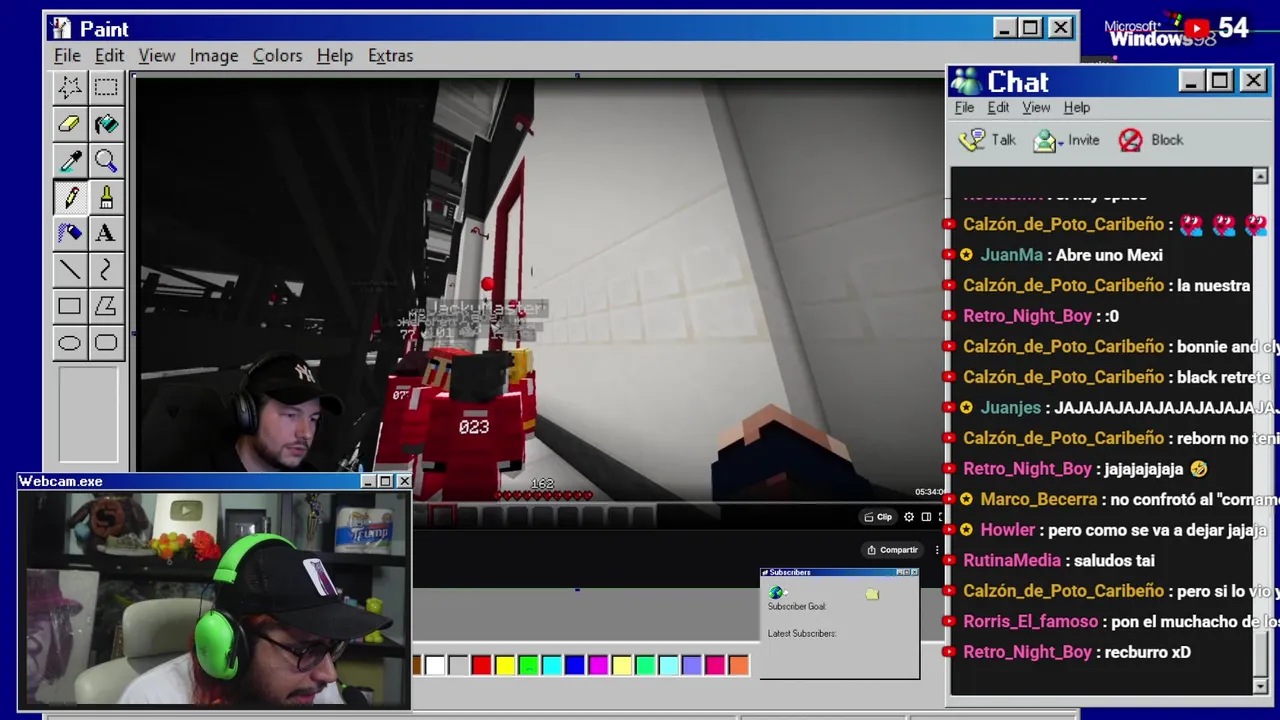Open the Chat window's Edit menu
The image size is (1280, 720).
998,108
